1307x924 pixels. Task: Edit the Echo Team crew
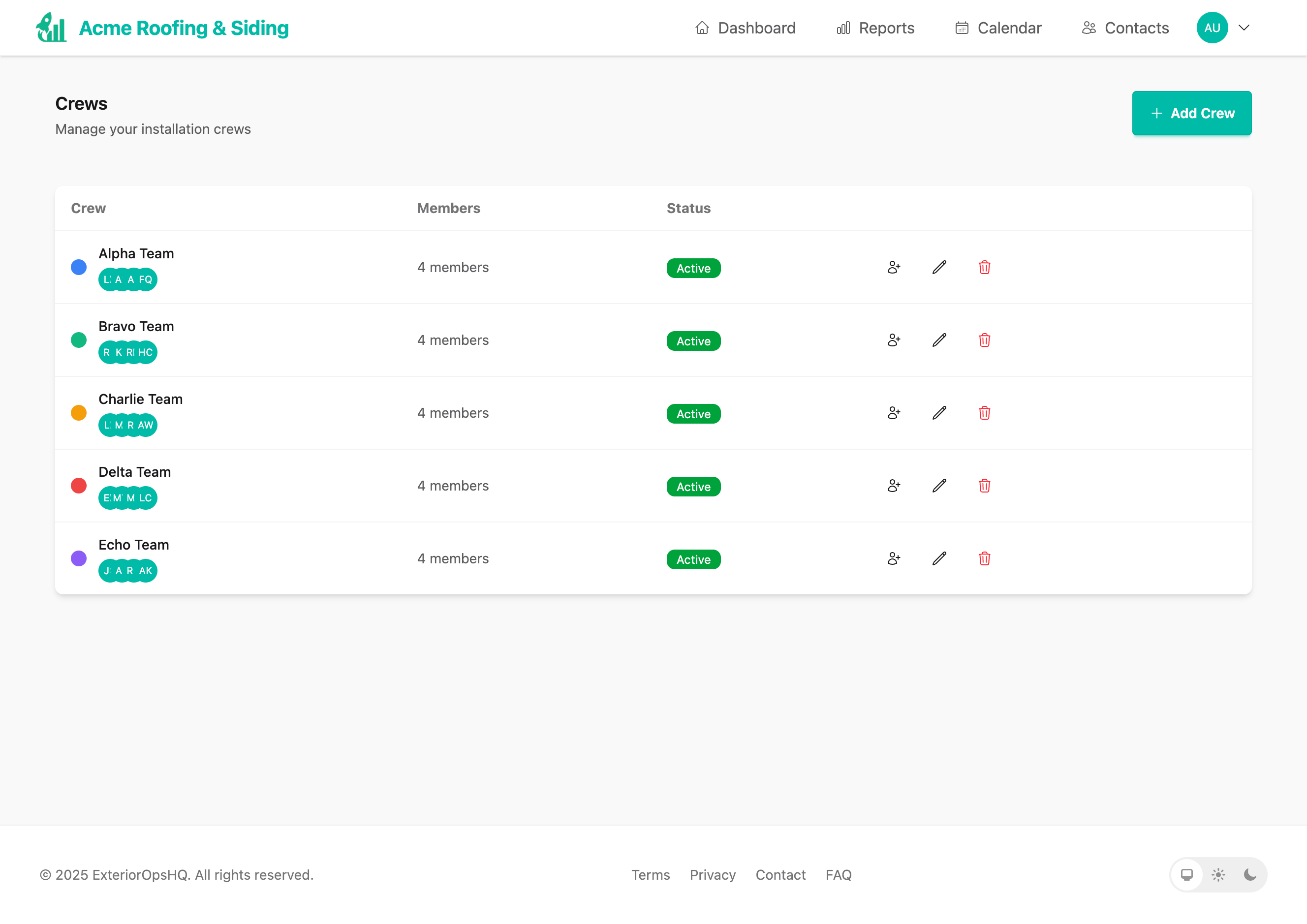(939, 559)
